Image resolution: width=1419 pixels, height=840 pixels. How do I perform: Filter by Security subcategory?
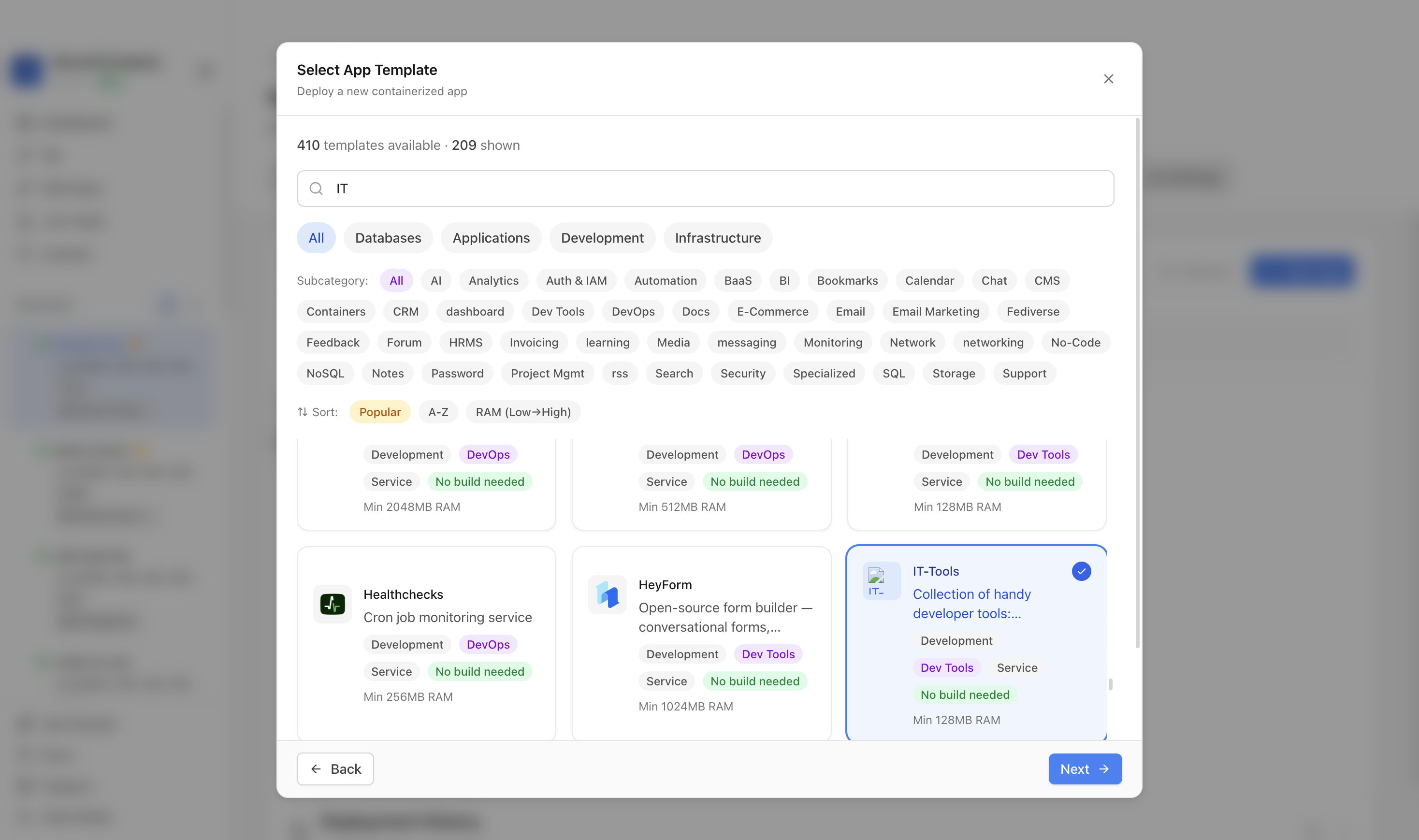point(743,374)
